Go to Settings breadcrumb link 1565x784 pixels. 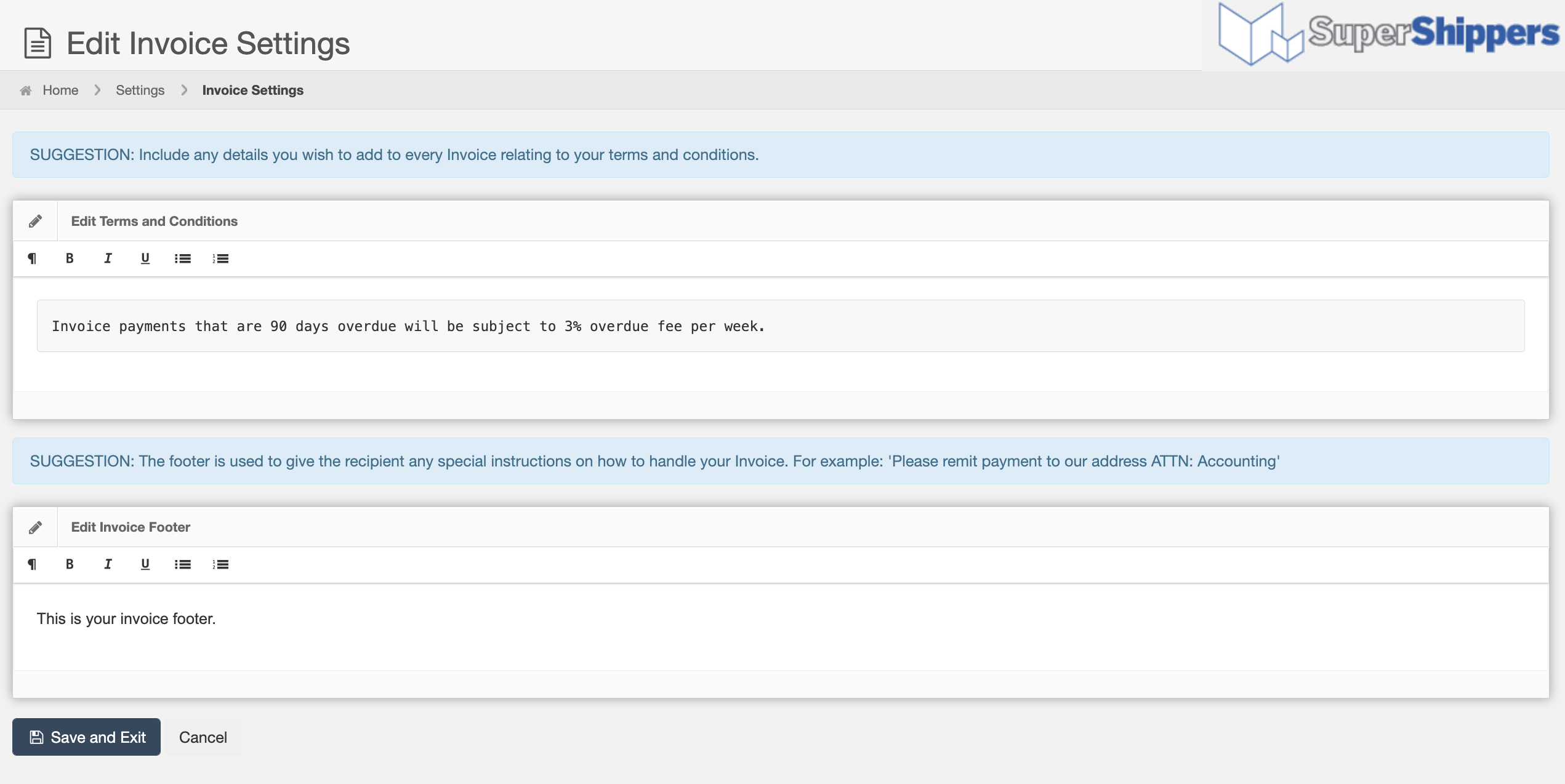coord(140,90)
